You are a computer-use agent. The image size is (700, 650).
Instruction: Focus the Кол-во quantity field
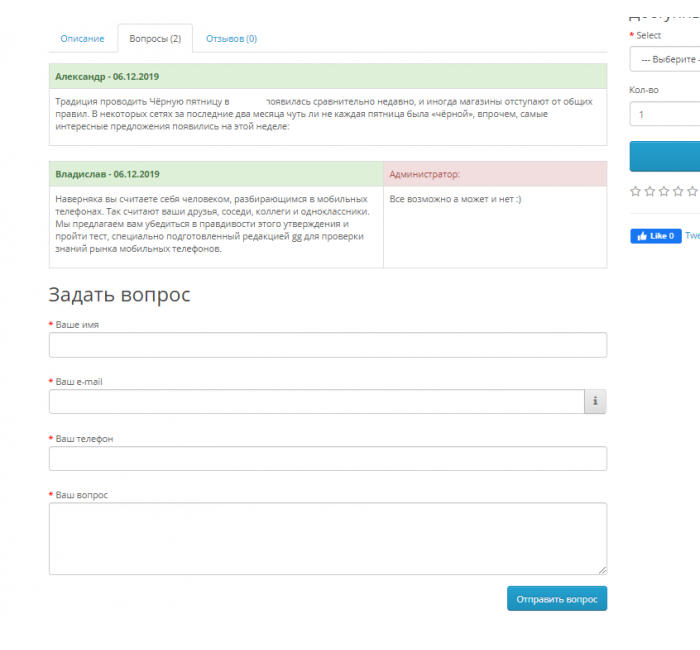pos(665,114)
